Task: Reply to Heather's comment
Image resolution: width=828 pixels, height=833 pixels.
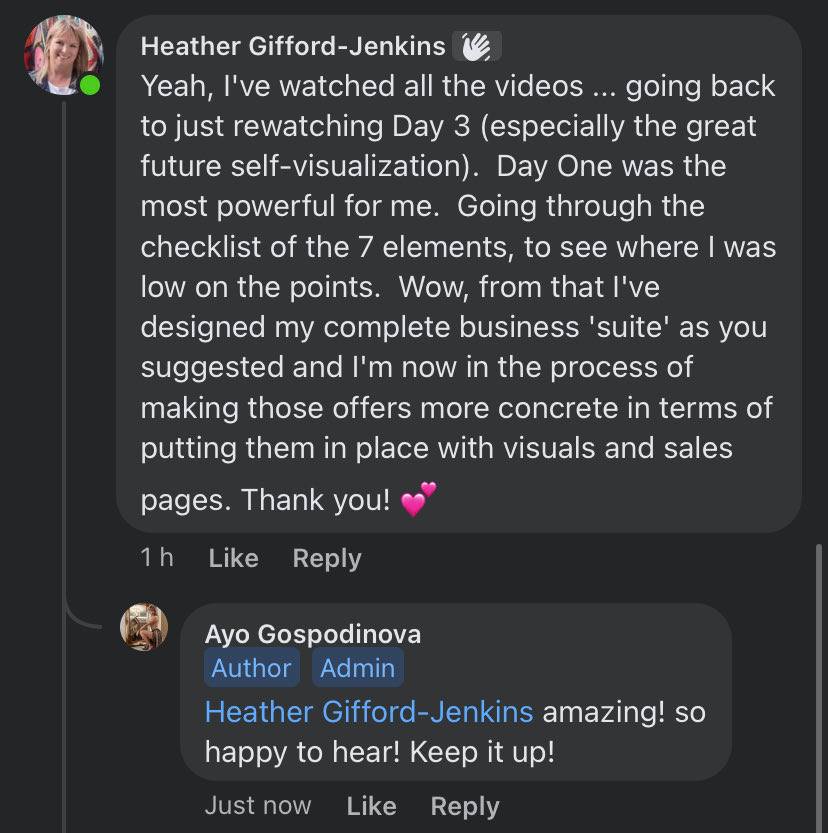Action: click(x=326, y=558)
